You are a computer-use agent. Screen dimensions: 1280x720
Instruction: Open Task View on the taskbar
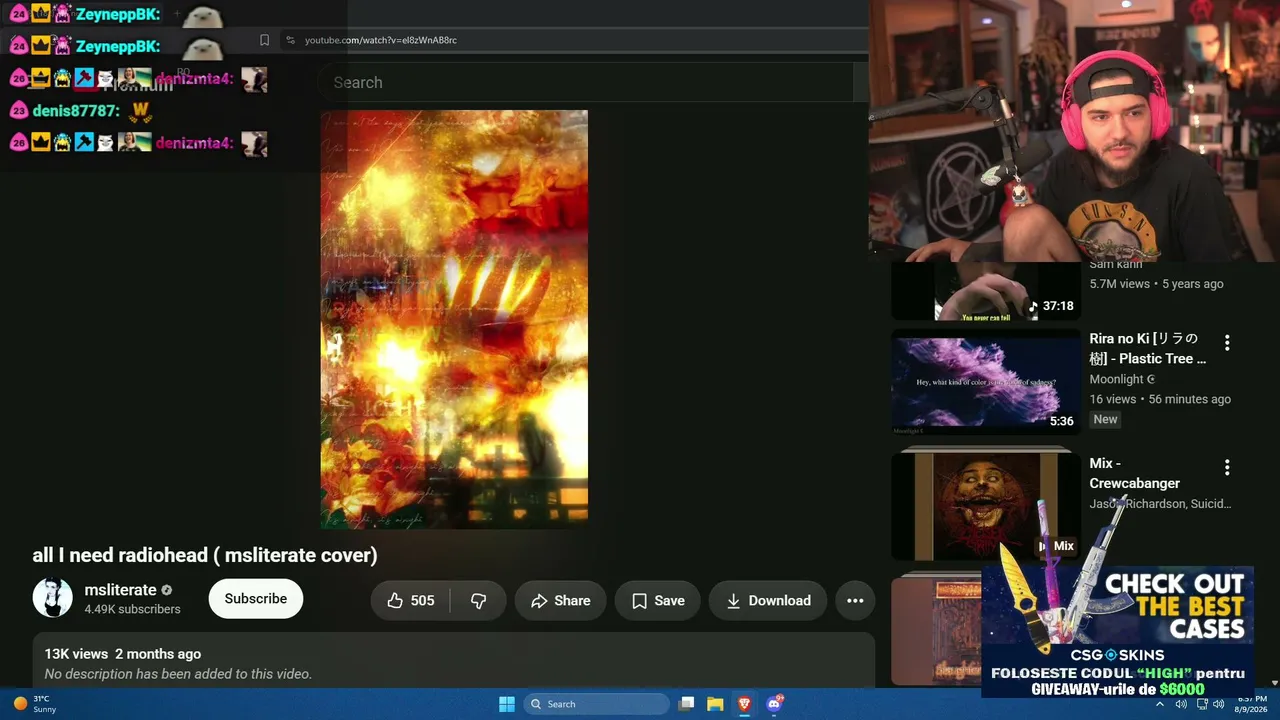click(686, 704)
